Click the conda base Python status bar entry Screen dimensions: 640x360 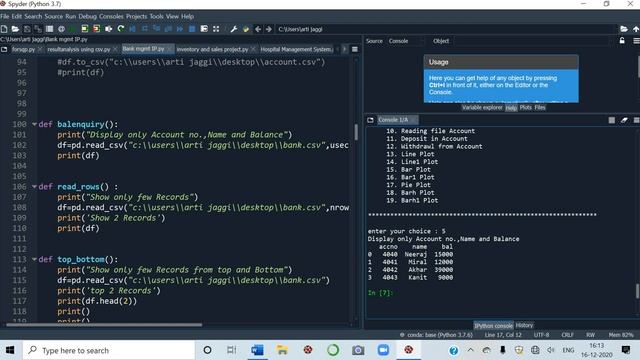pyautogui.click(x=436, y=335)
